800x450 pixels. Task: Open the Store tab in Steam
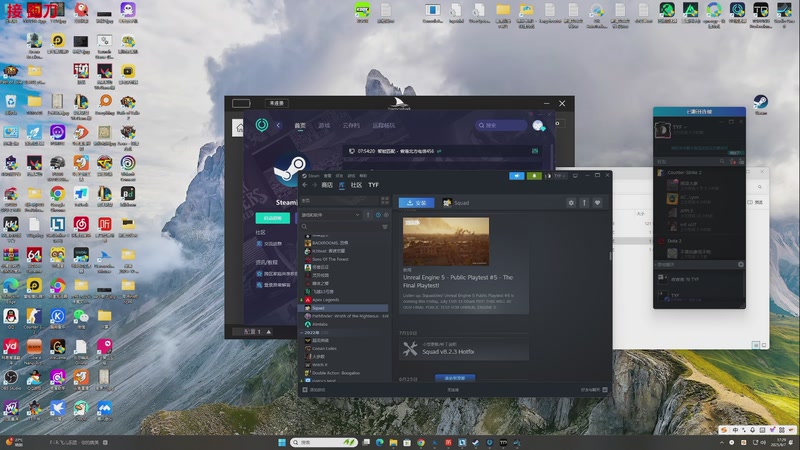327,185
